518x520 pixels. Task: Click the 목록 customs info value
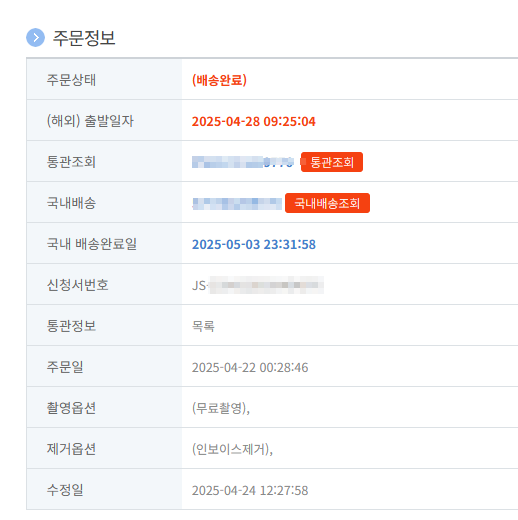tap(203, 326)
